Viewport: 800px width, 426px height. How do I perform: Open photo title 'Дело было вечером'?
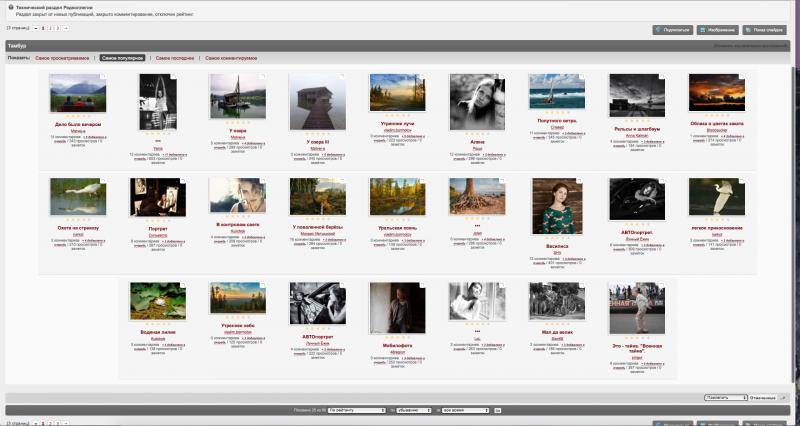tap(78, 124)
